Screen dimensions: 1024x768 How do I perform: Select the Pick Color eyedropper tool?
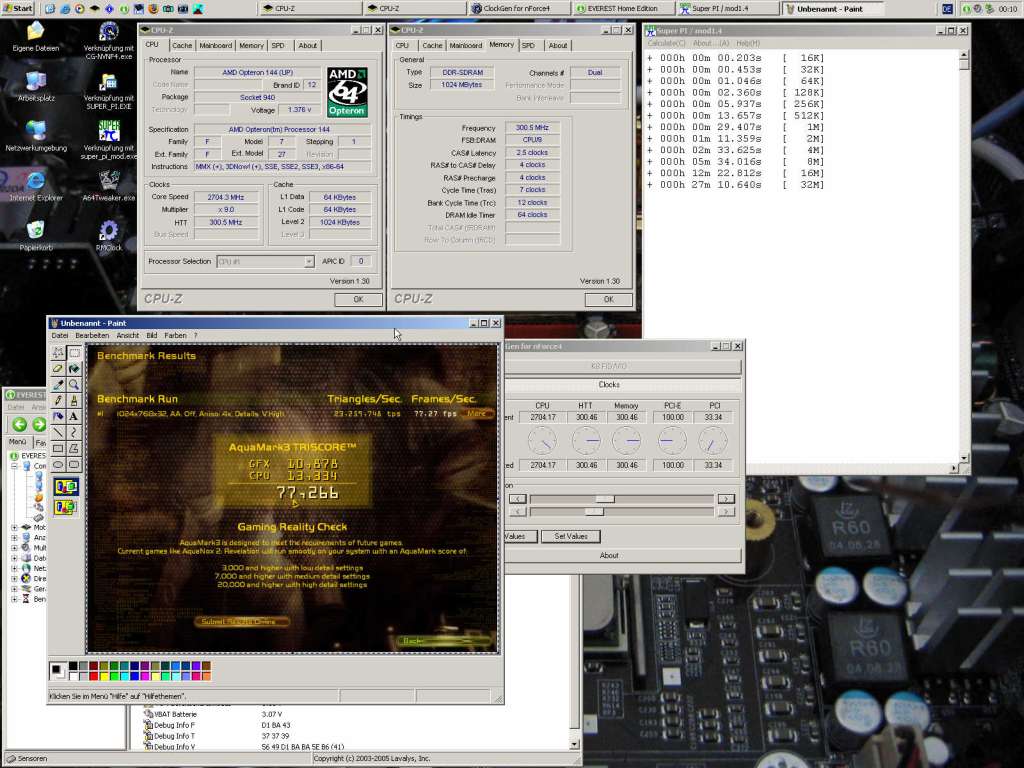point(58,384)
